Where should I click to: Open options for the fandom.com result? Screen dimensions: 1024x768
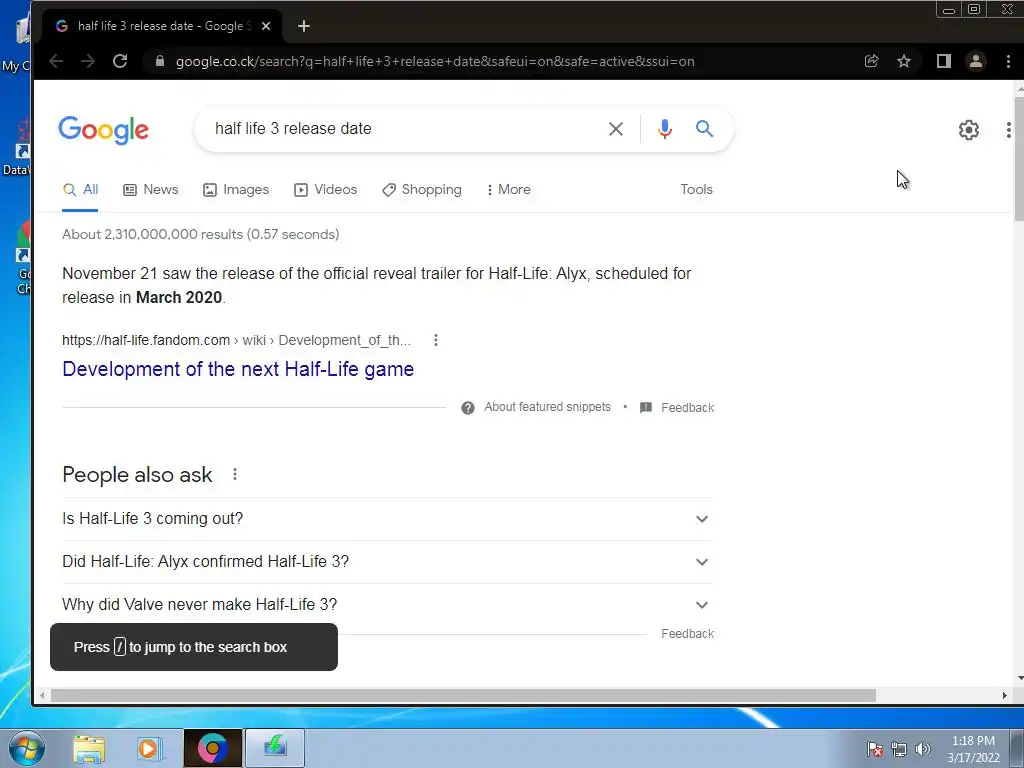(436, 340)
